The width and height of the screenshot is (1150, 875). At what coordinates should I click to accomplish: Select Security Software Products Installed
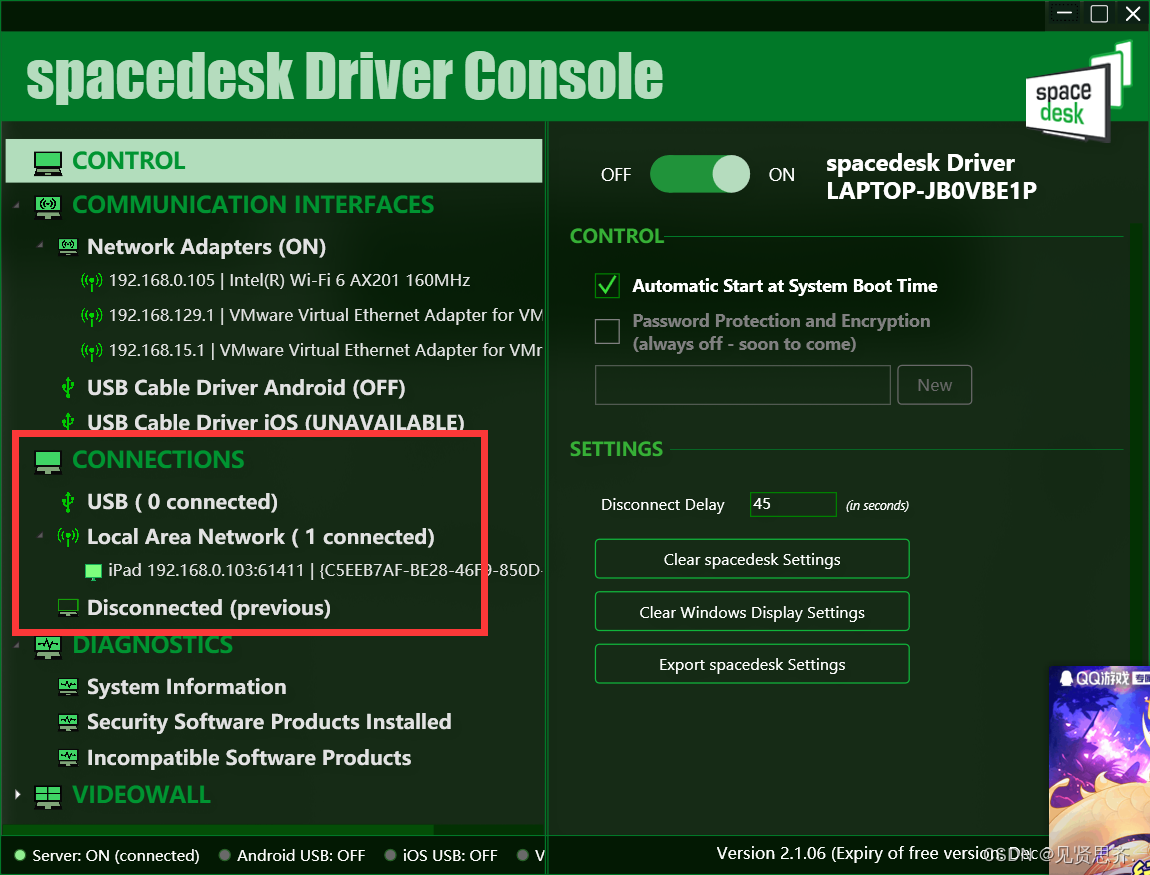[269, 722]
